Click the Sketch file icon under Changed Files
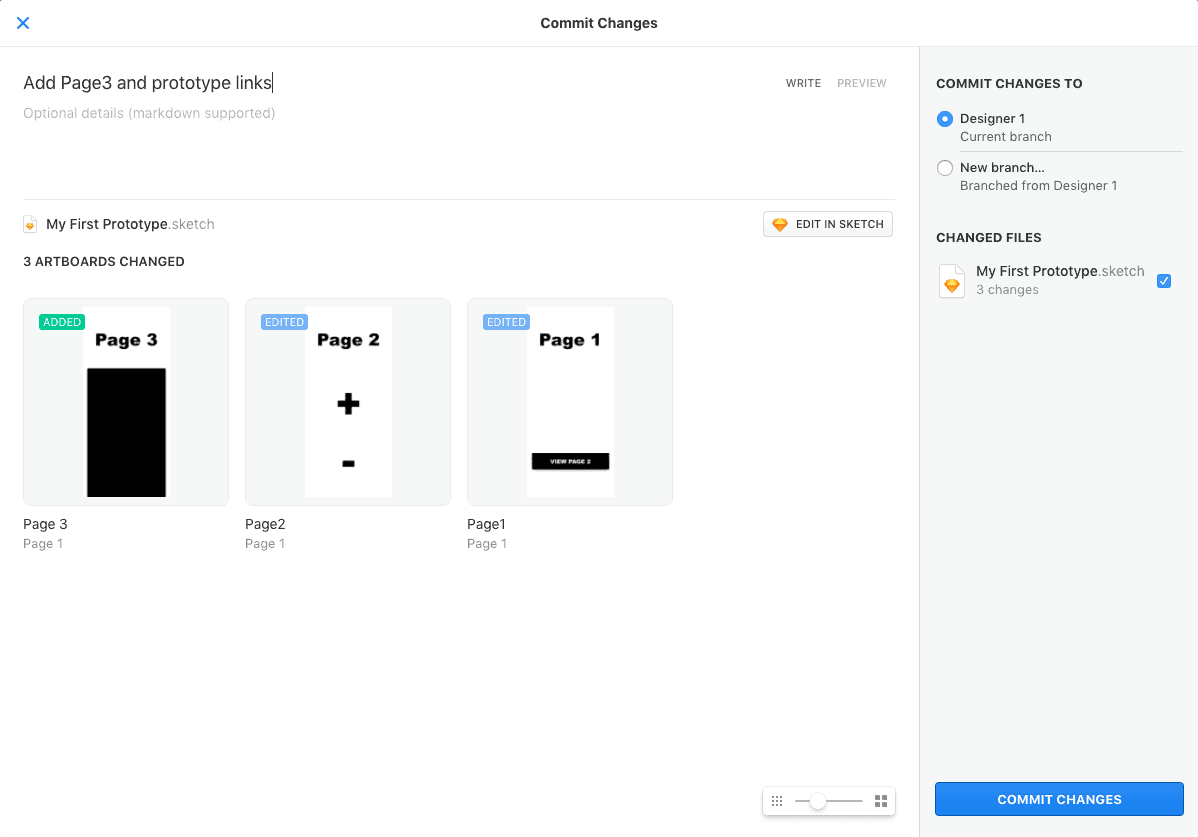The height and width of the screenshot is (837, 1198). pos(951,281)
